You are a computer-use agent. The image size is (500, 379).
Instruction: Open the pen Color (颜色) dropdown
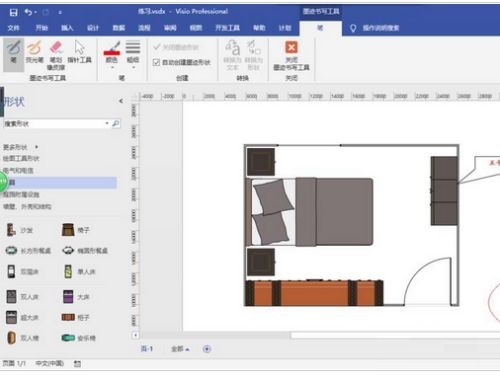click(x=112, y=55)
